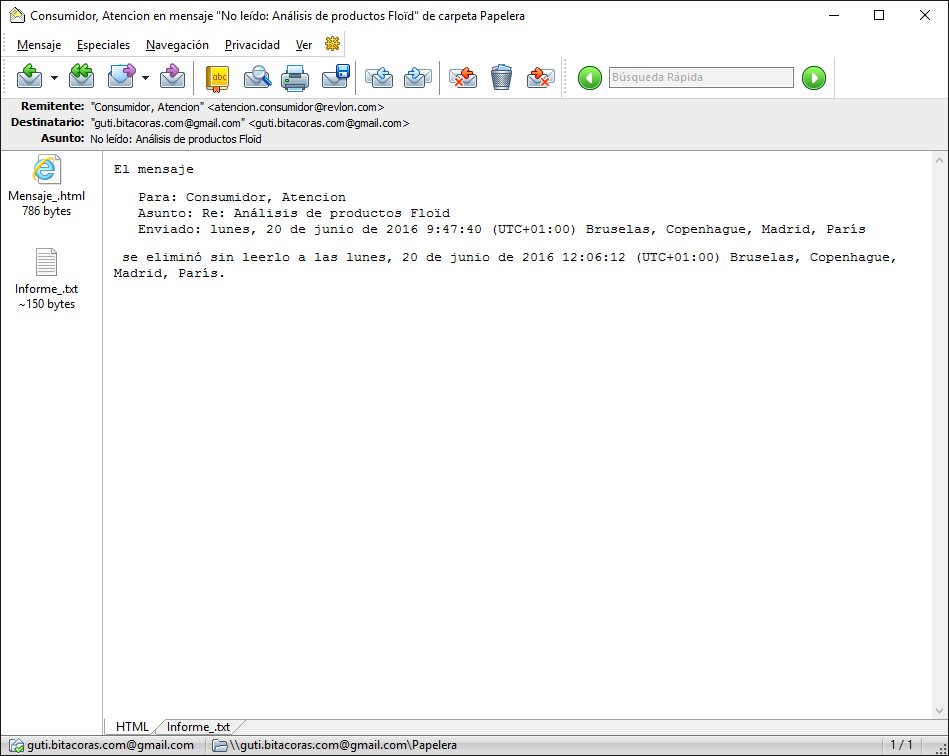Click the scrollbar up arrow in message pane
The width and height of the screenshot is (949, 756).
pos(939,160)
